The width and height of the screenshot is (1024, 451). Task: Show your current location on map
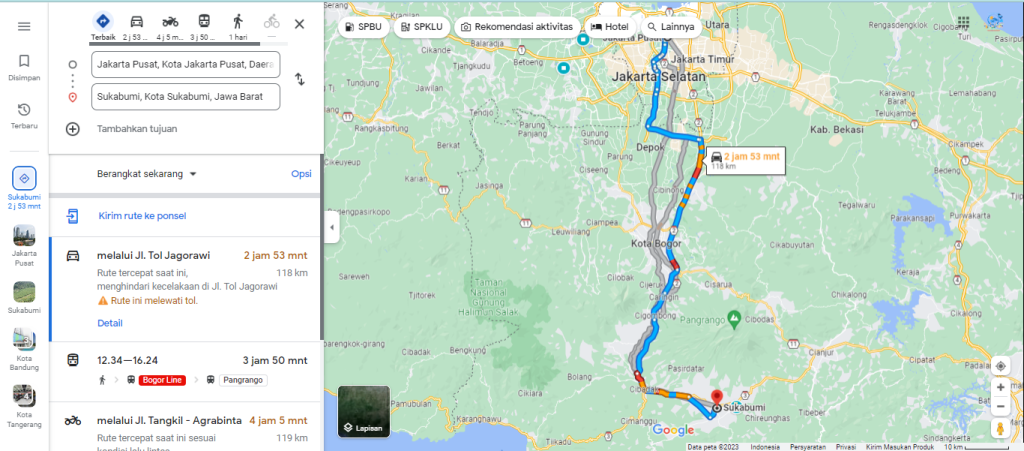(x=1000, y=365)
